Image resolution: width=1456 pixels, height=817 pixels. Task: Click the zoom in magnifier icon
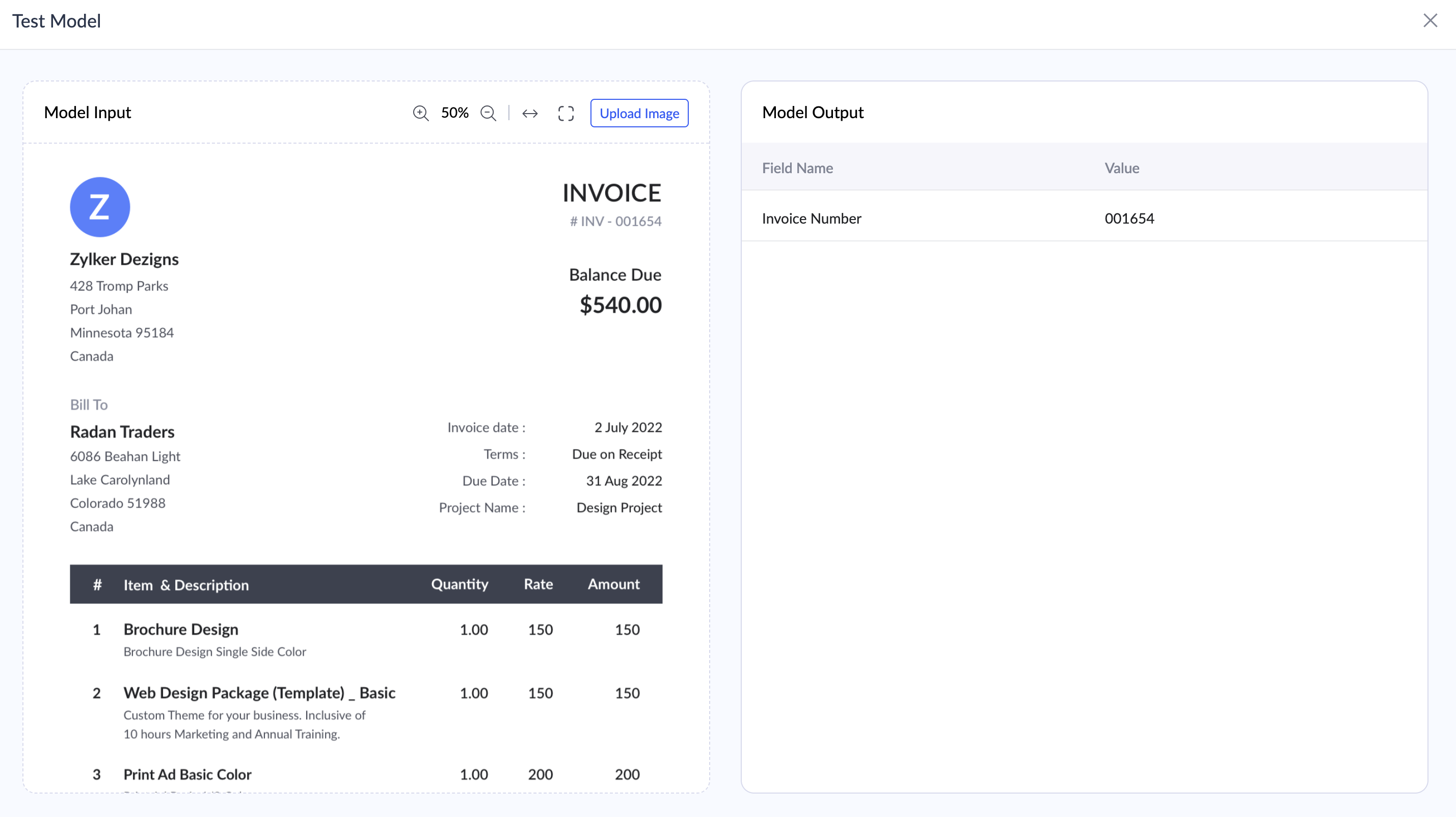click(x=420, y=113)
